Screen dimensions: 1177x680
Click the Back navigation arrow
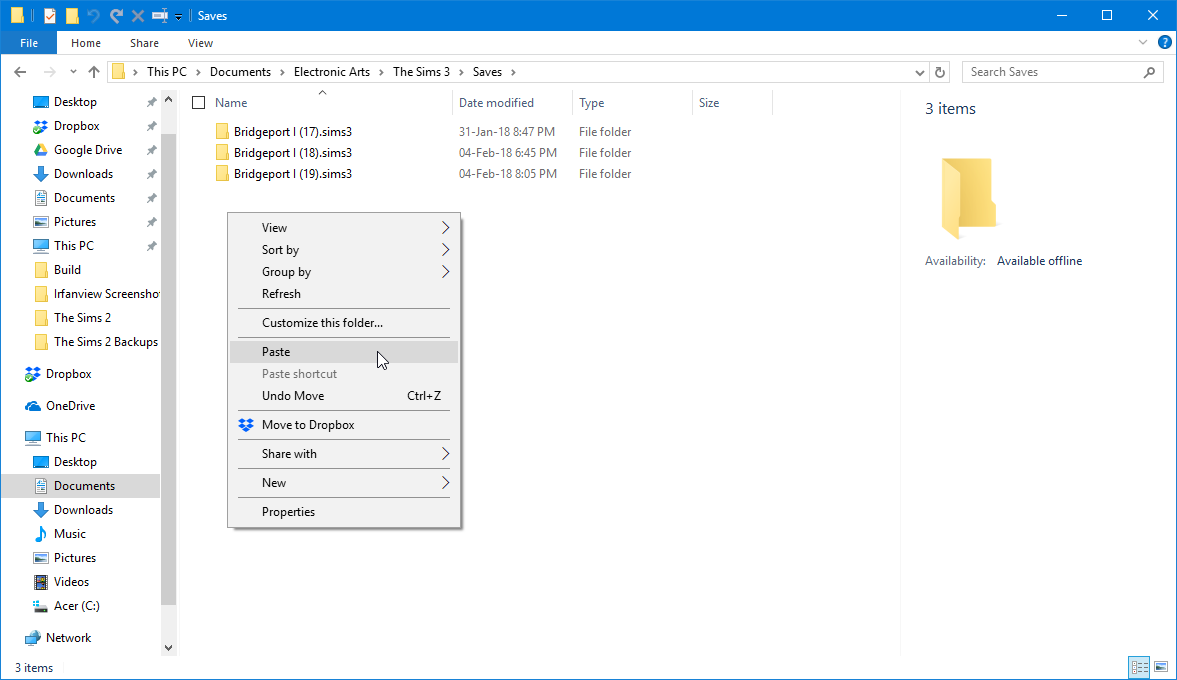pos(20,72)
